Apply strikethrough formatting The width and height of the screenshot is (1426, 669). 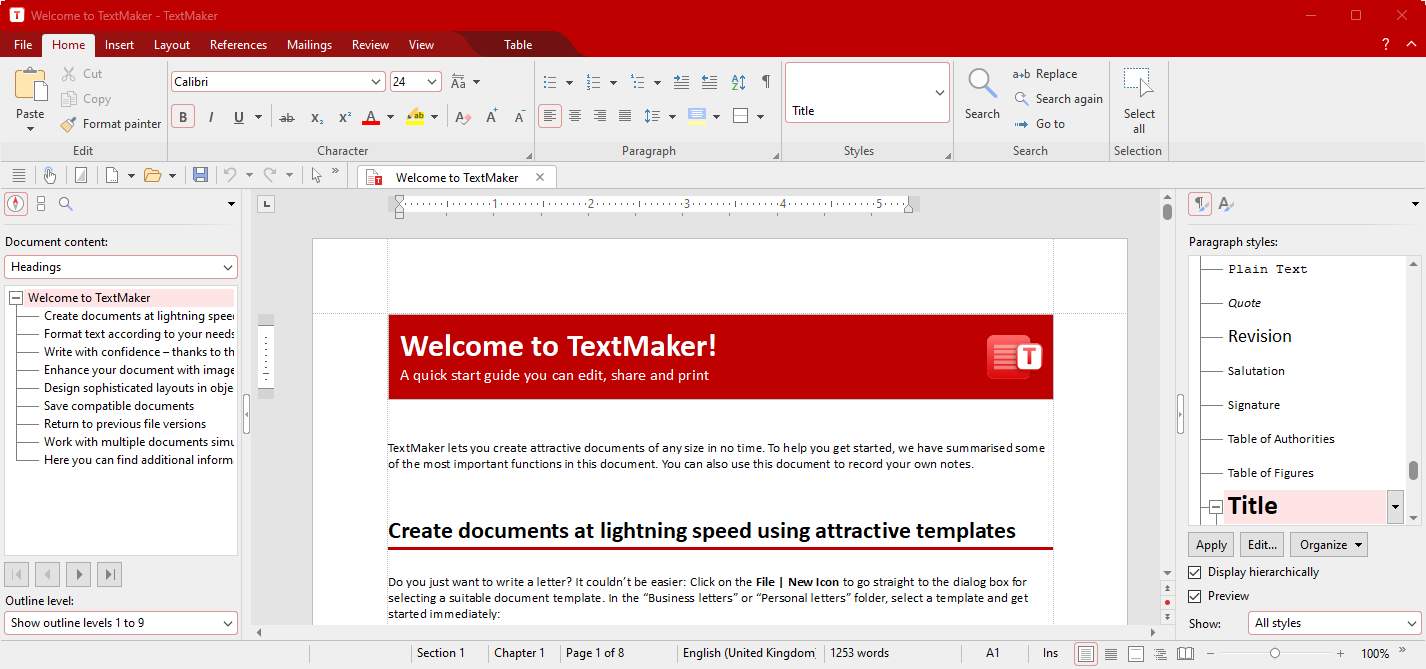click(287, 117)
